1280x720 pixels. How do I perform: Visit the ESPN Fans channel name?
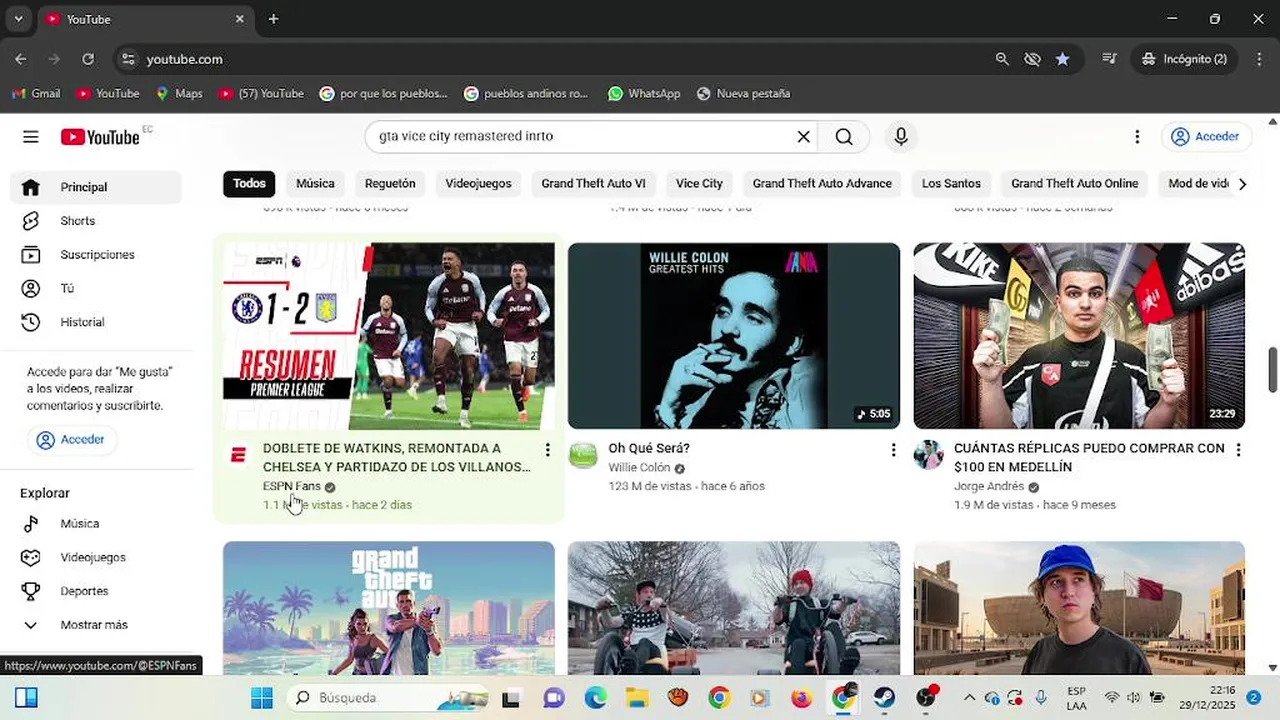click(292, 487)
